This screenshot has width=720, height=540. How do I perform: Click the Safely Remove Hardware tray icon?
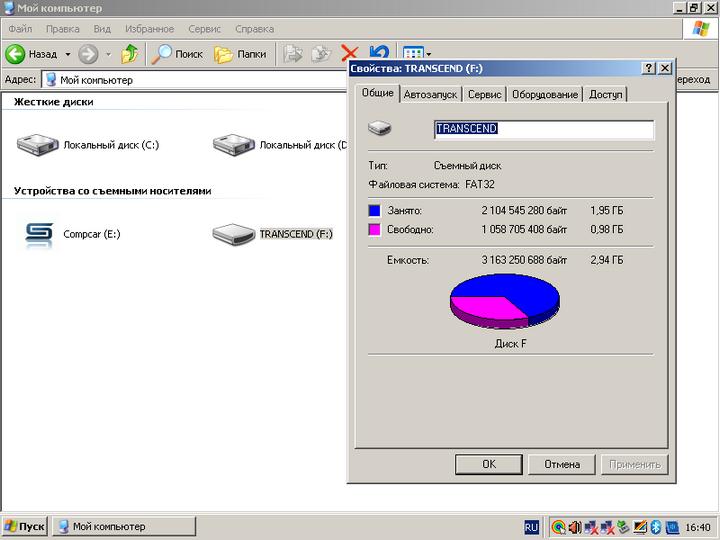click(x=623, y=527)
